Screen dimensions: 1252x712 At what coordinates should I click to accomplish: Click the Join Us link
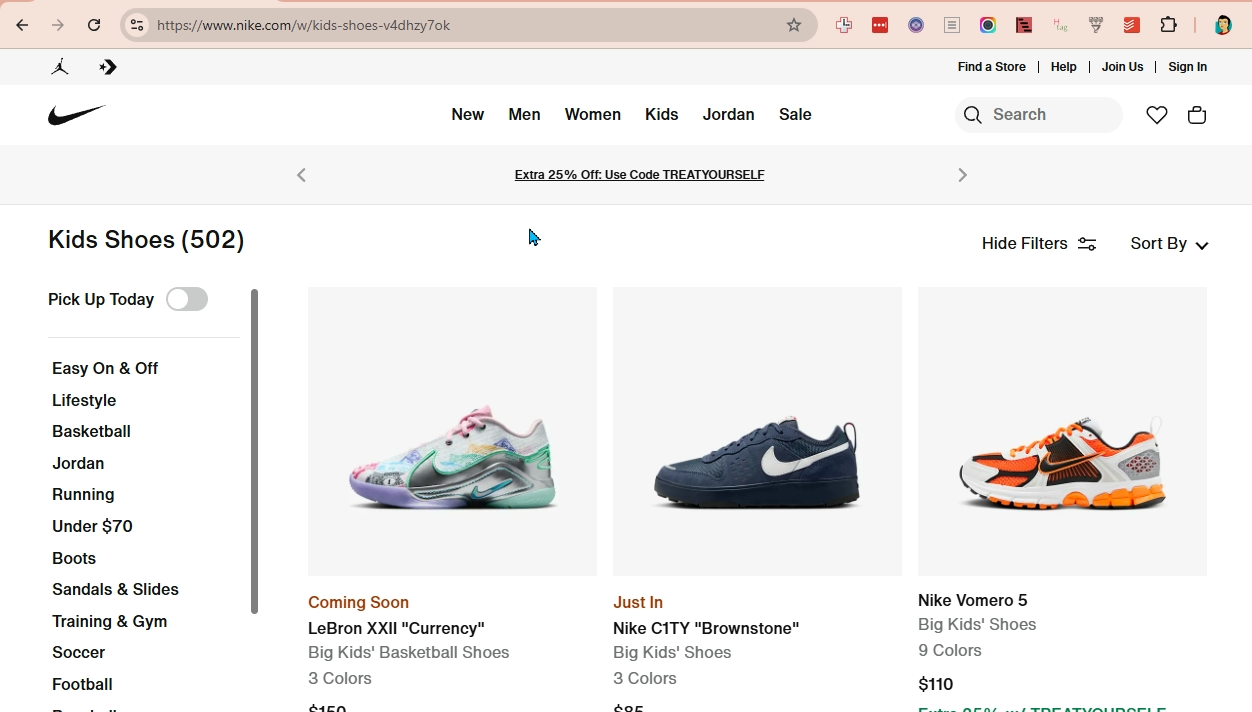pos(1122,67)
